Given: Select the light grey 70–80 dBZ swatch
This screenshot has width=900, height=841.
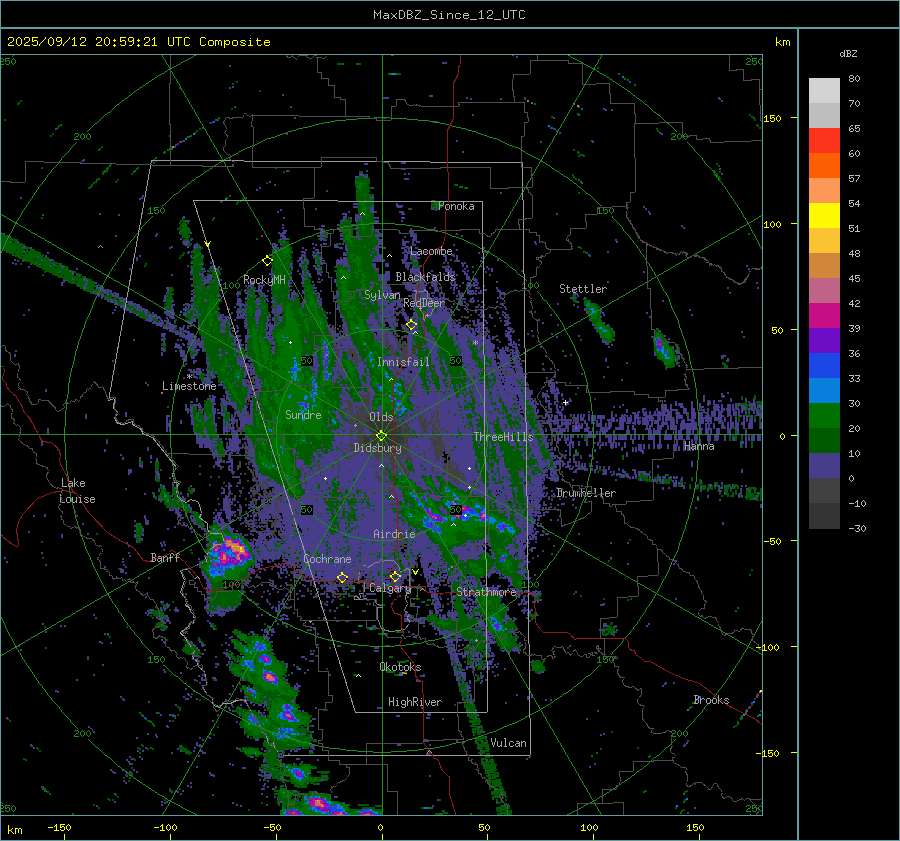Looking at the screenshot, I should click(824, 91).
